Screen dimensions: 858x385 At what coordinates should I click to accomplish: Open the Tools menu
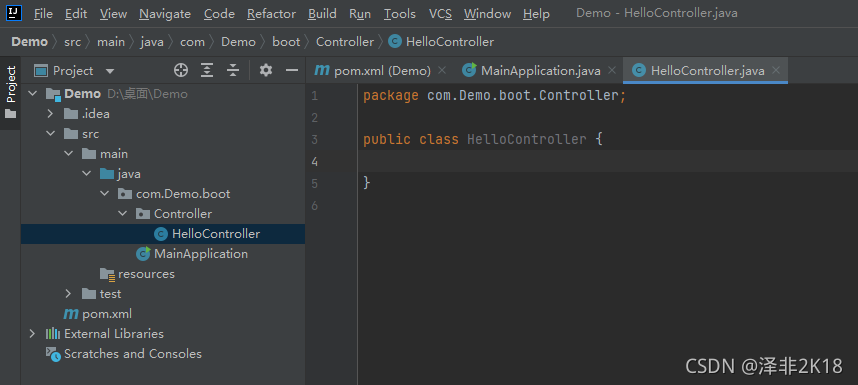pyautogui.click(x=399, y=14)
